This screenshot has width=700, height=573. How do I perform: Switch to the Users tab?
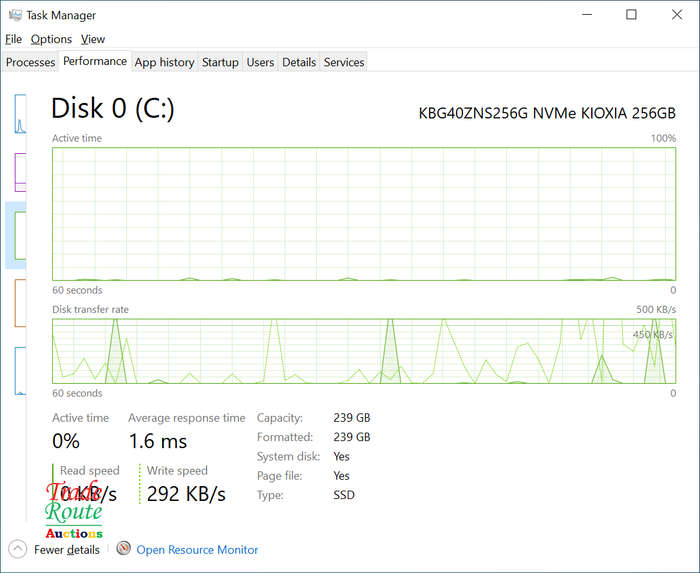tap(260, 62)
